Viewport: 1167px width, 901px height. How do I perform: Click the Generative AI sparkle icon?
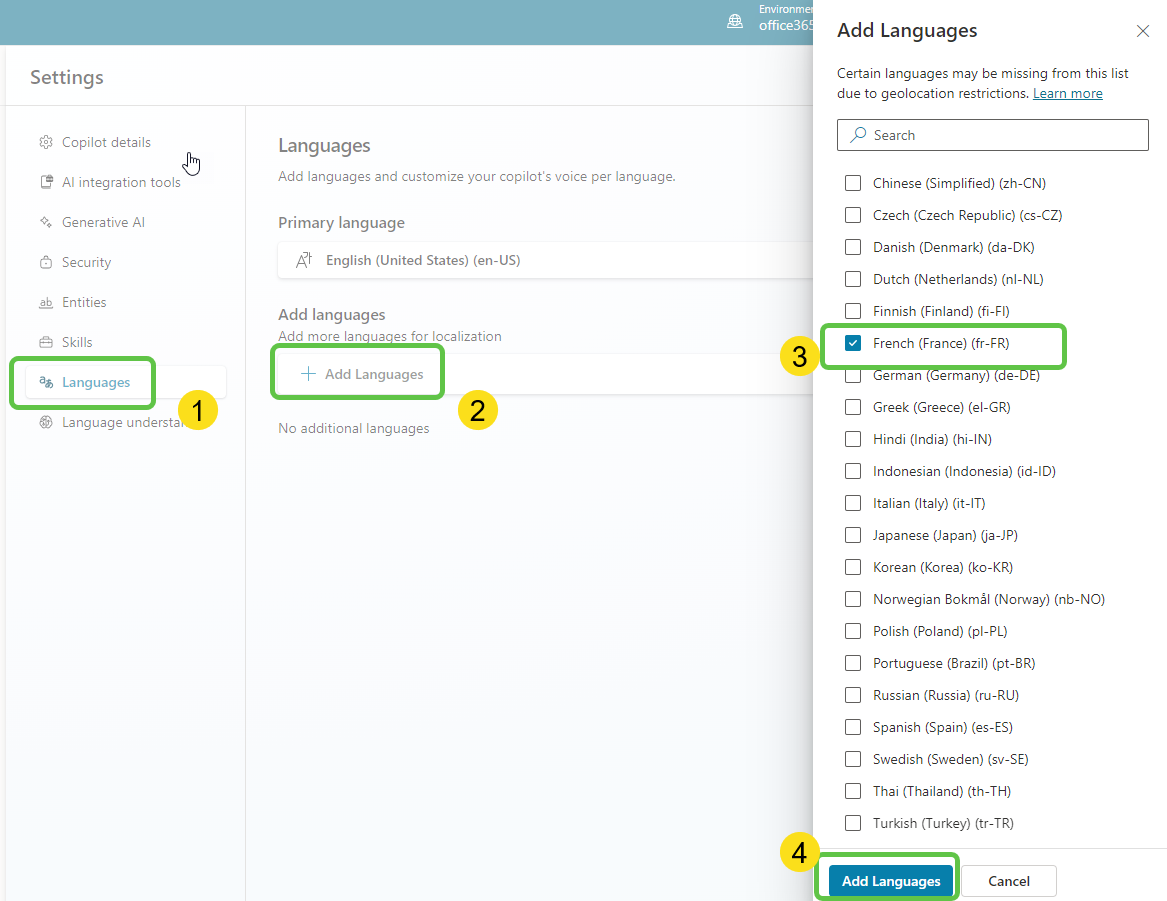[x=45, y=222]
